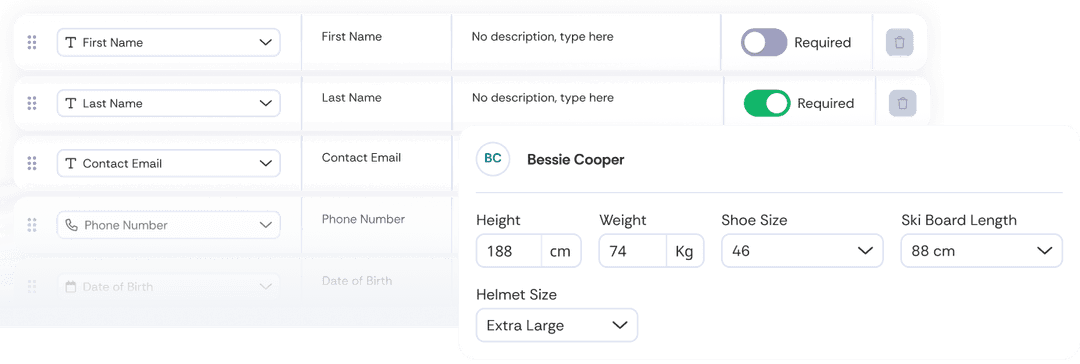This screenshot has width=1080, height=364.
Task: Click the drag handle beside Phone Number
Action: click(x=32, y=225)
